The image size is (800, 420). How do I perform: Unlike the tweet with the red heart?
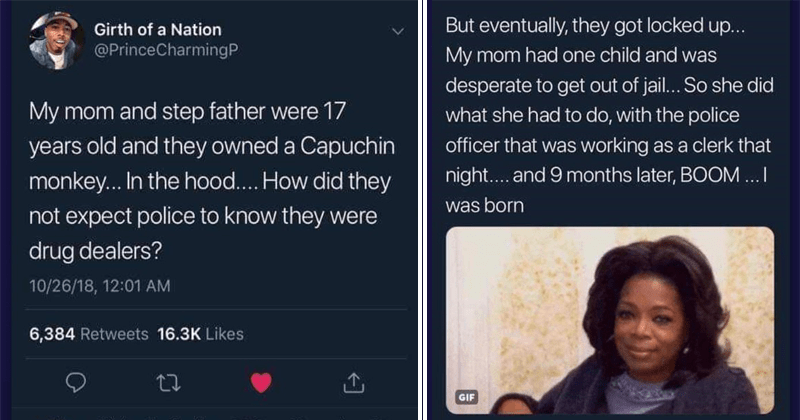[x=263, y=381]
